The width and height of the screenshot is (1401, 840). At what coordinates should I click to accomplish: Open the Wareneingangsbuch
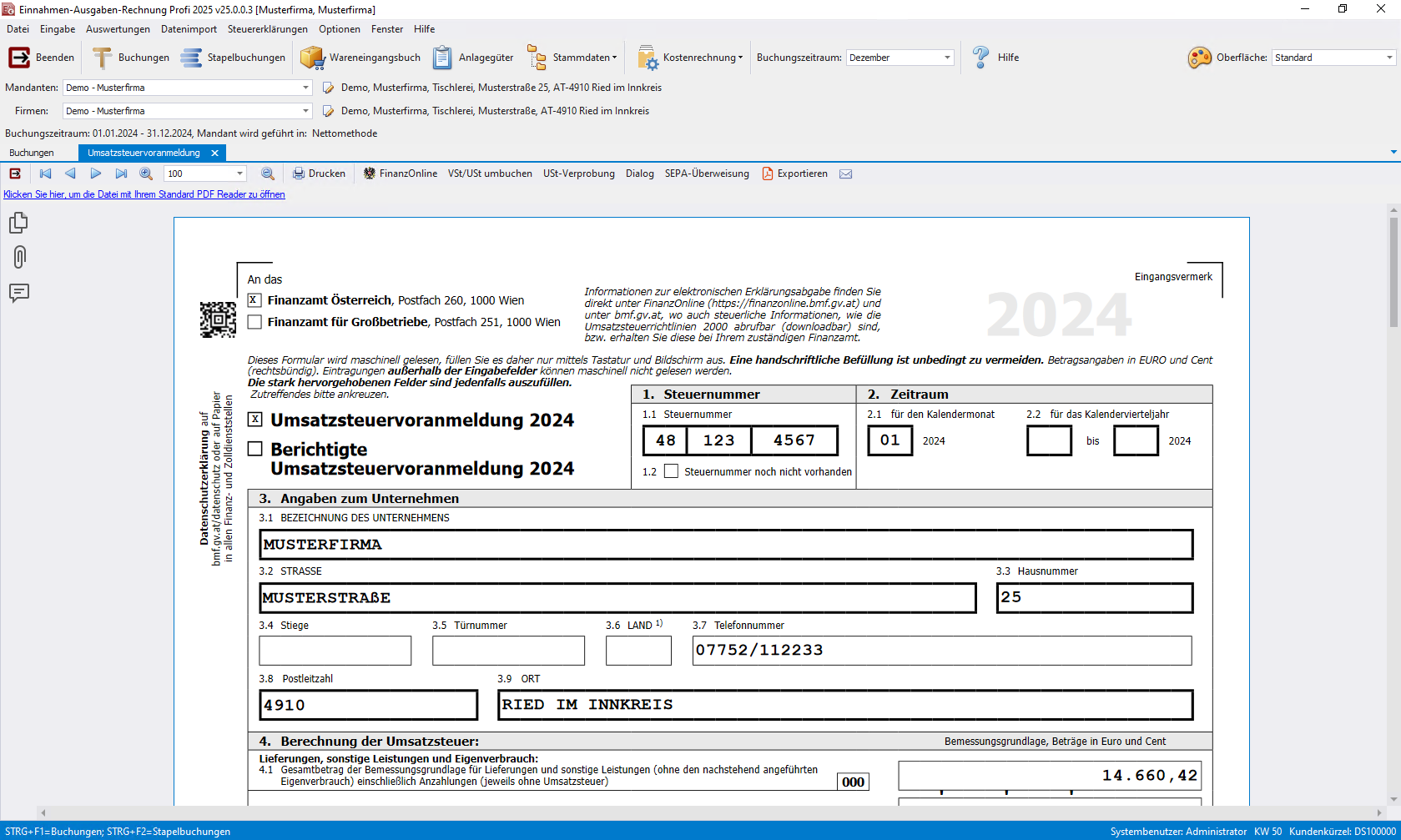[360, 58]
